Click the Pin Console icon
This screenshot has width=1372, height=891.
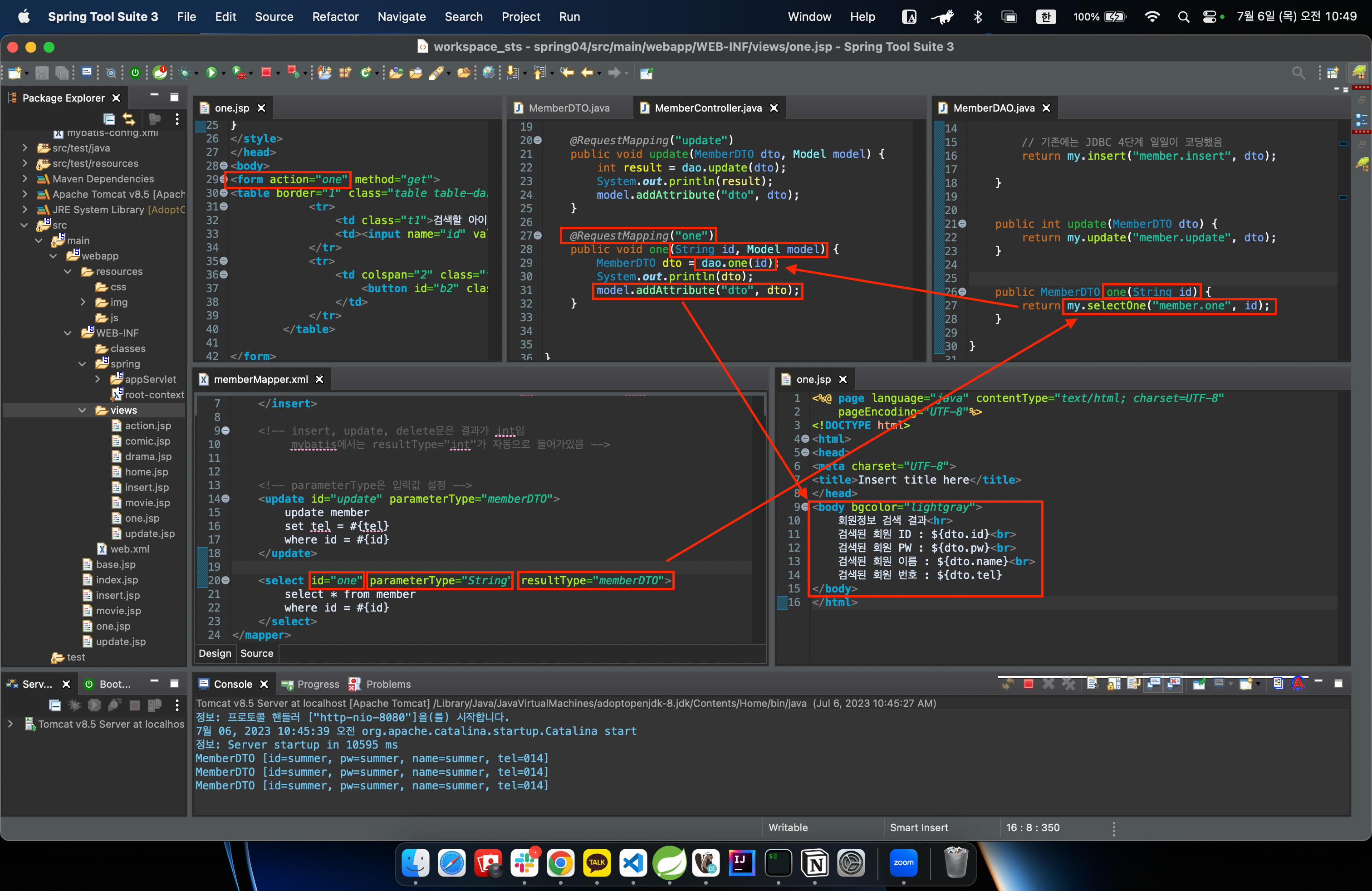click(1200, 684)
